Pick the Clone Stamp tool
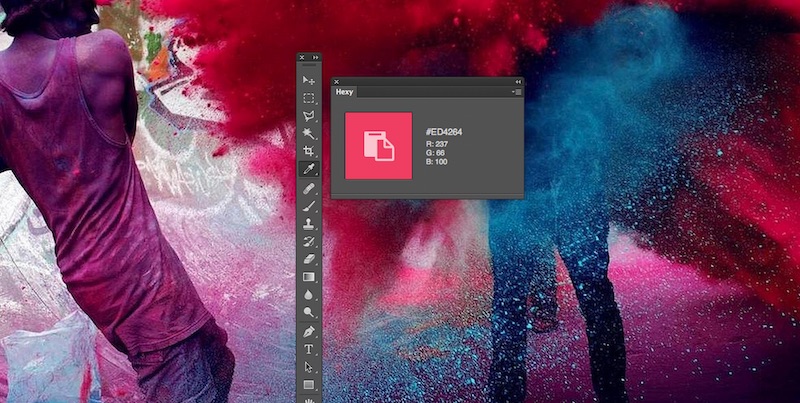Image resolution: width=800 pixels, height=403 pixels. point(309,223)
